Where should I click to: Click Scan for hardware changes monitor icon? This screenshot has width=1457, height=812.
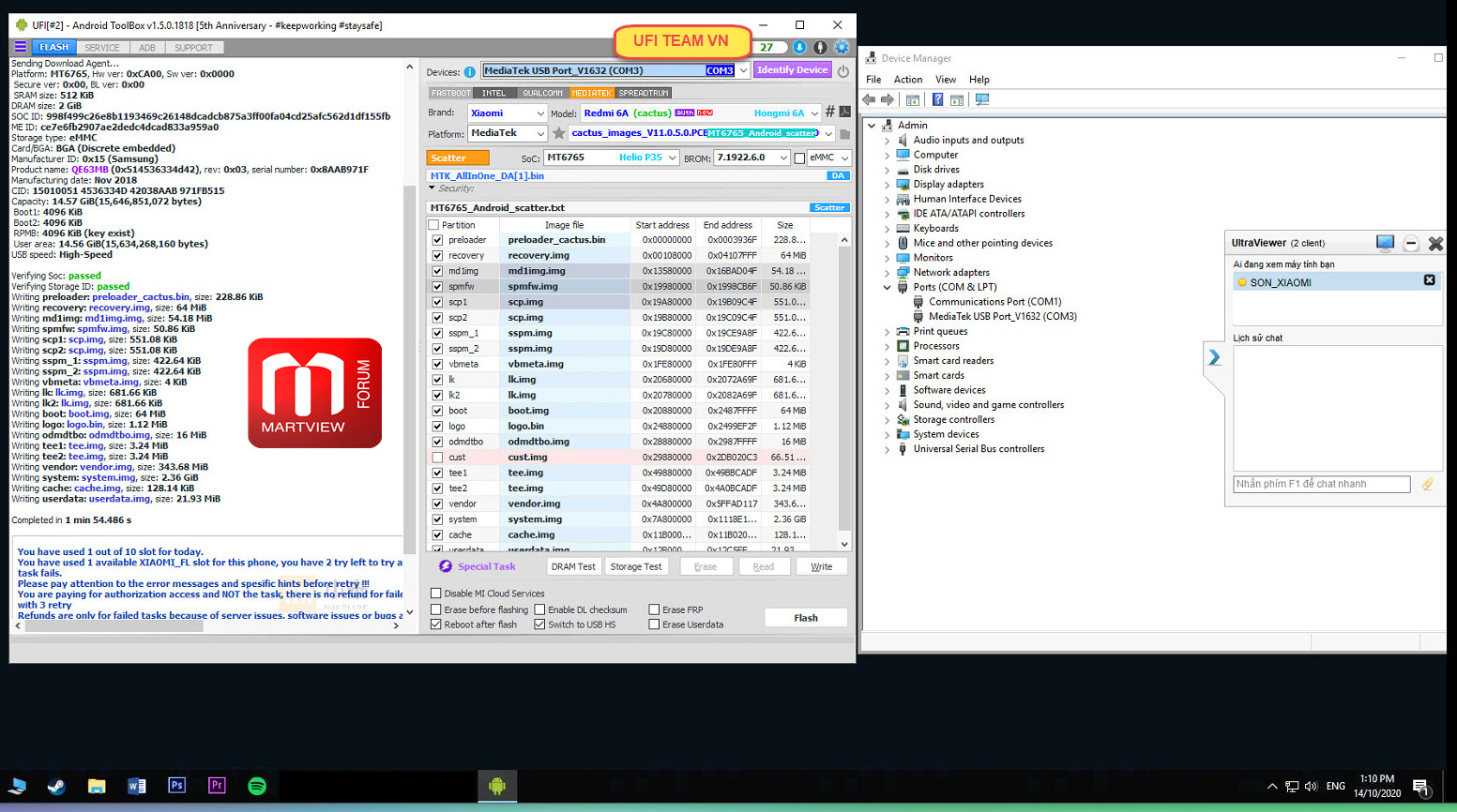point(982,99)
